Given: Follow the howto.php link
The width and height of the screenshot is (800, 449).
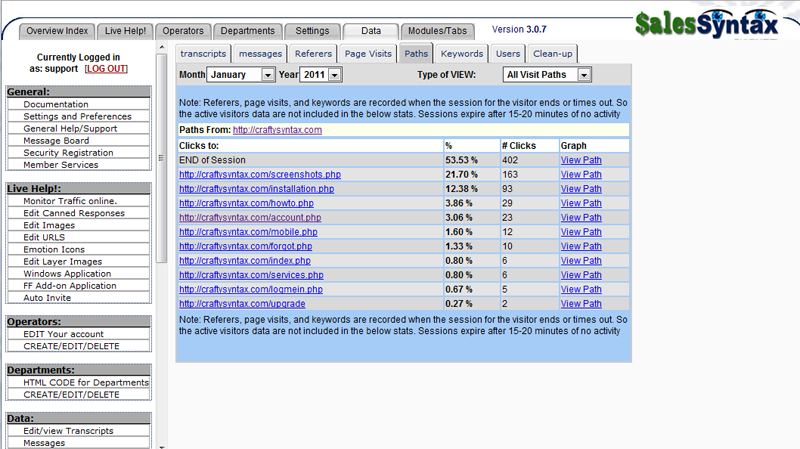Looking at the screenshot, I should point(246,203).
